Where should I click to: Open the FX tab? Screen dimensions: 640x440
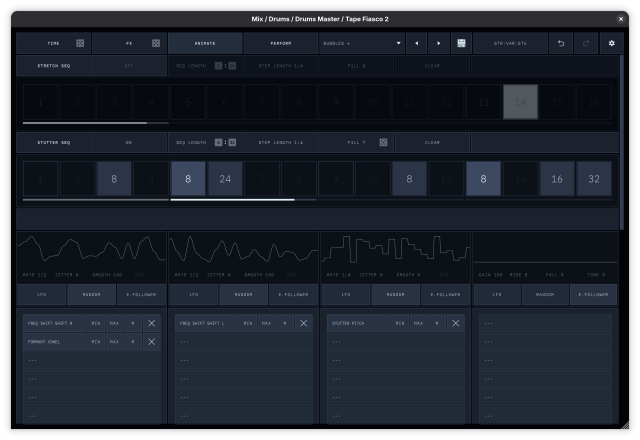pyautogui.click(x=129, y=43)
